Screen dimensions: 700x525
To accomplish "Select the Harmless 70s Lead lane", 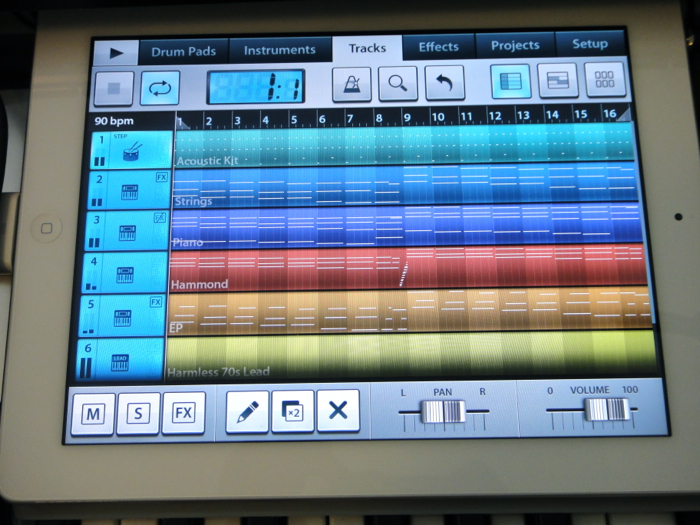I will click(x=412, y=356).
